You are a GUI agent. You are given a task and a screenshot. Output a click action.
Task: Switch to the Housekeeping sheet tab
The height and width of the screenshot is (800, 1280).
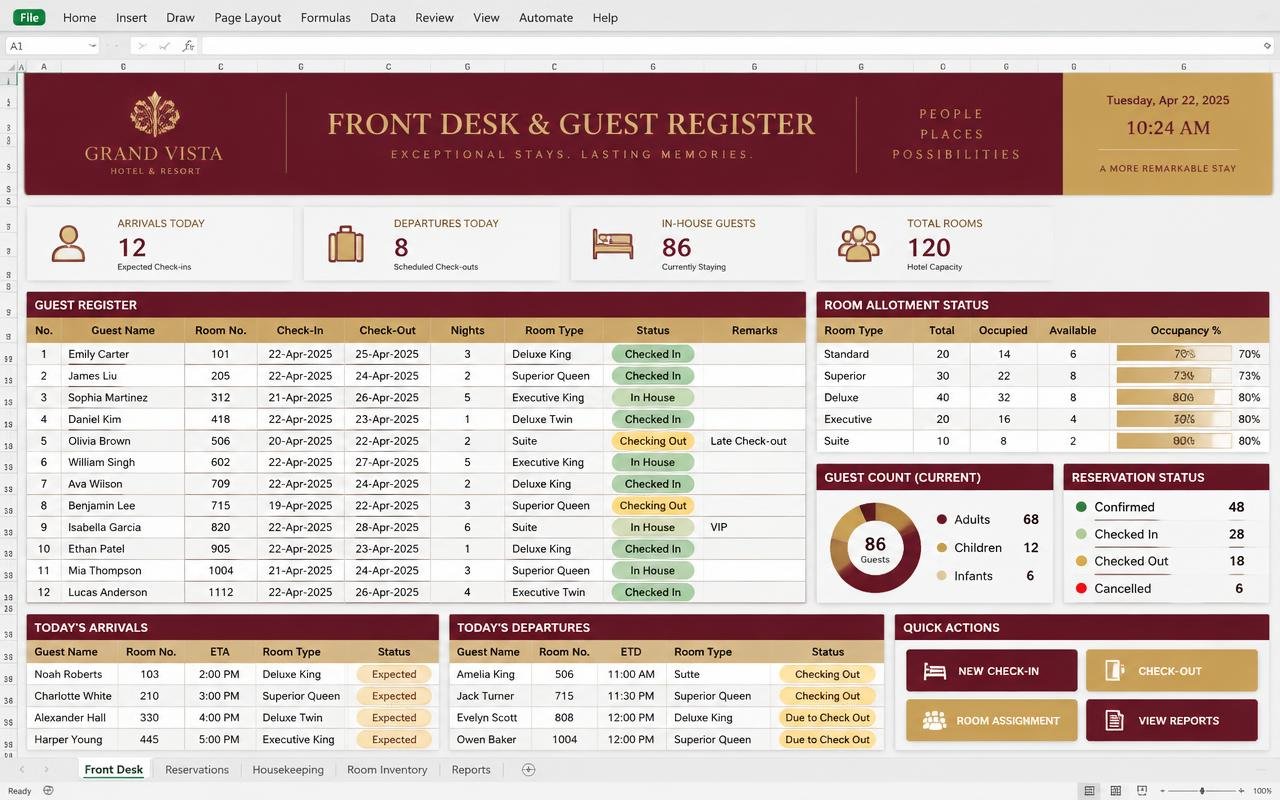[288, 770]
